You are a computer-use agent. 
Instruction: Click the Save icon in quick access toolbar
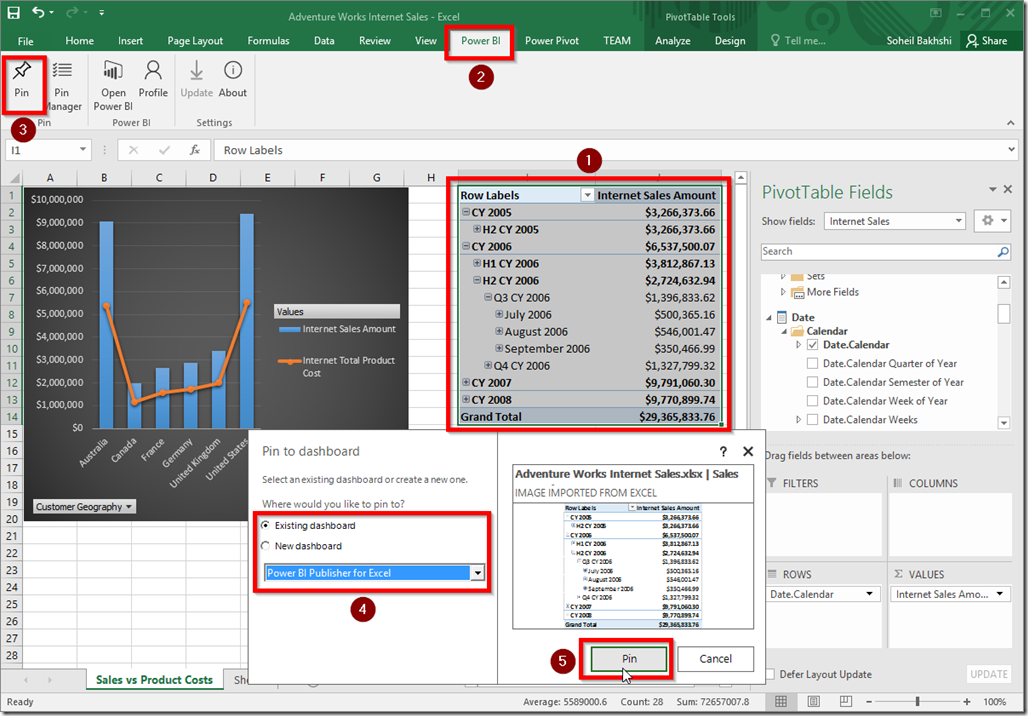[x=13, y=12]
